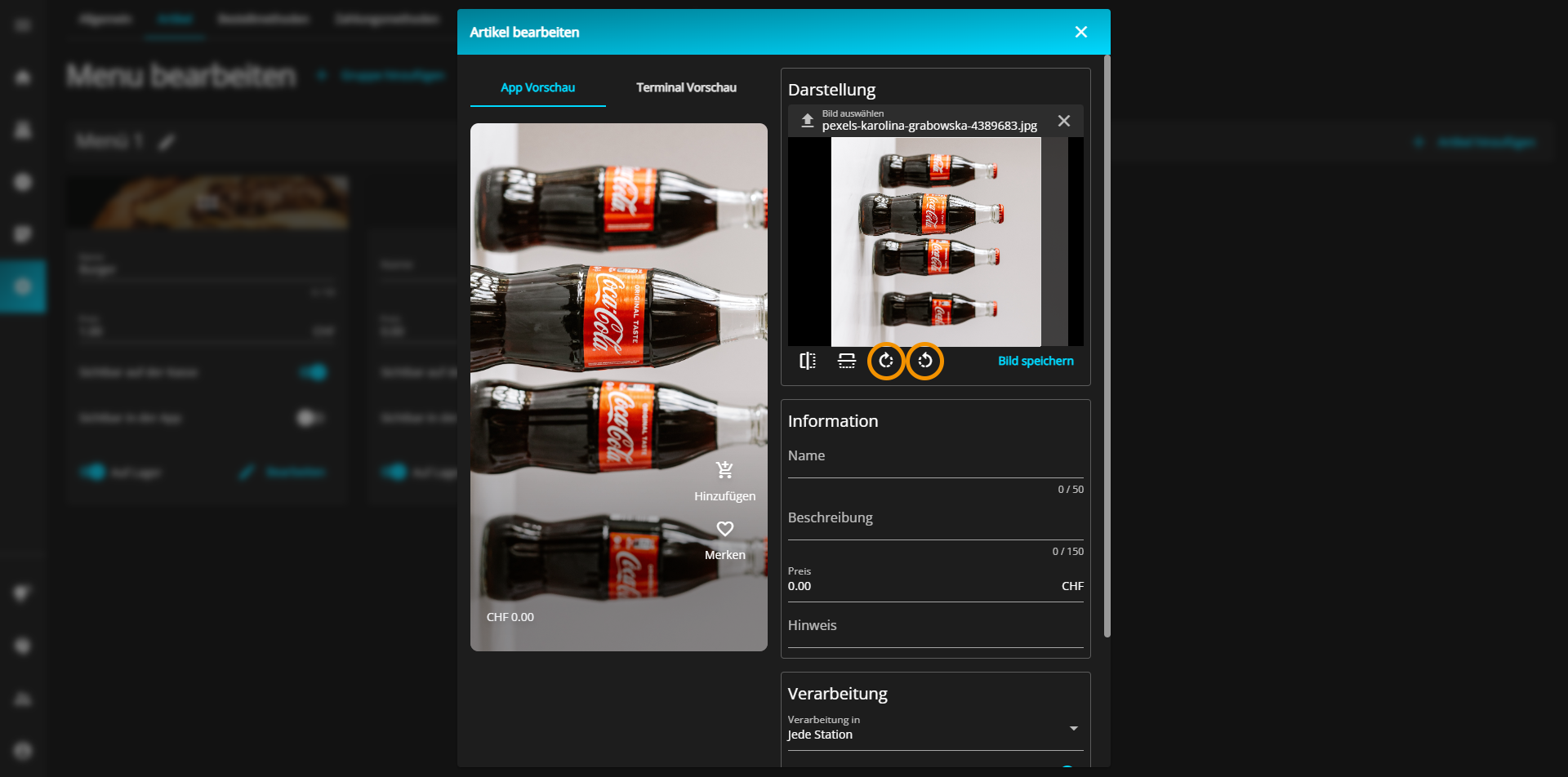Viewport: 1568px width, 777px height.
Task: Toggle Sichtbar auf der Kasse for Burger
Action: point(313,372)
